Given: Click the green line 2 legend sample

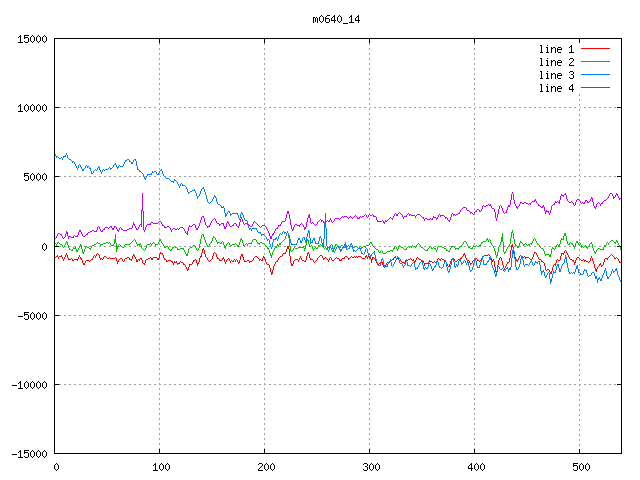Looking at the screenshot, I should tap(595, 62).
